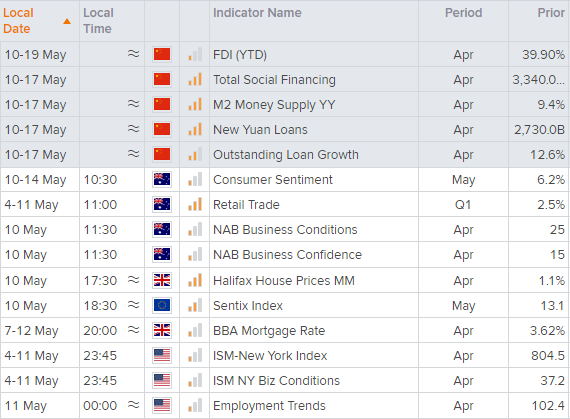570x419 pixels.
Task: Sort by the Local Time column header
Action: (x=98, y=21)
